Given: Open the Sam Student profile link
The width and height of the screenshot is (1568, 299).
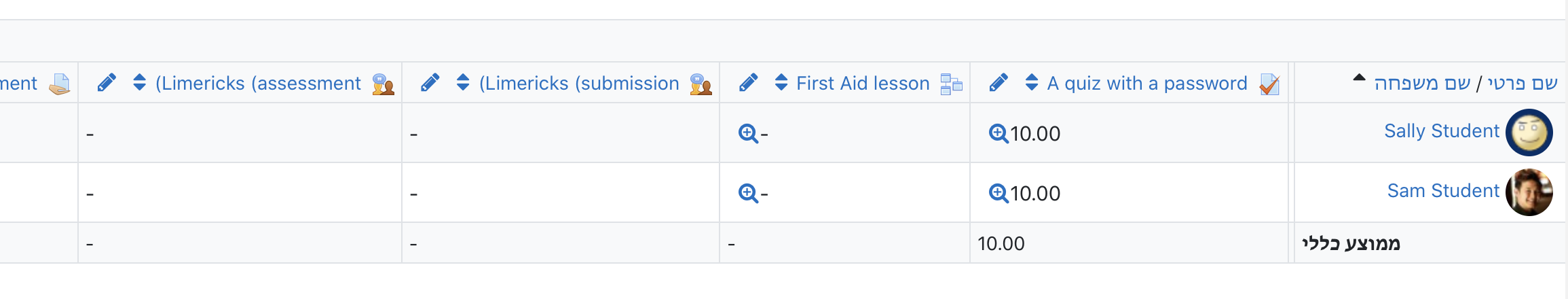Looking at the screenshot, I should [1443, 191].
